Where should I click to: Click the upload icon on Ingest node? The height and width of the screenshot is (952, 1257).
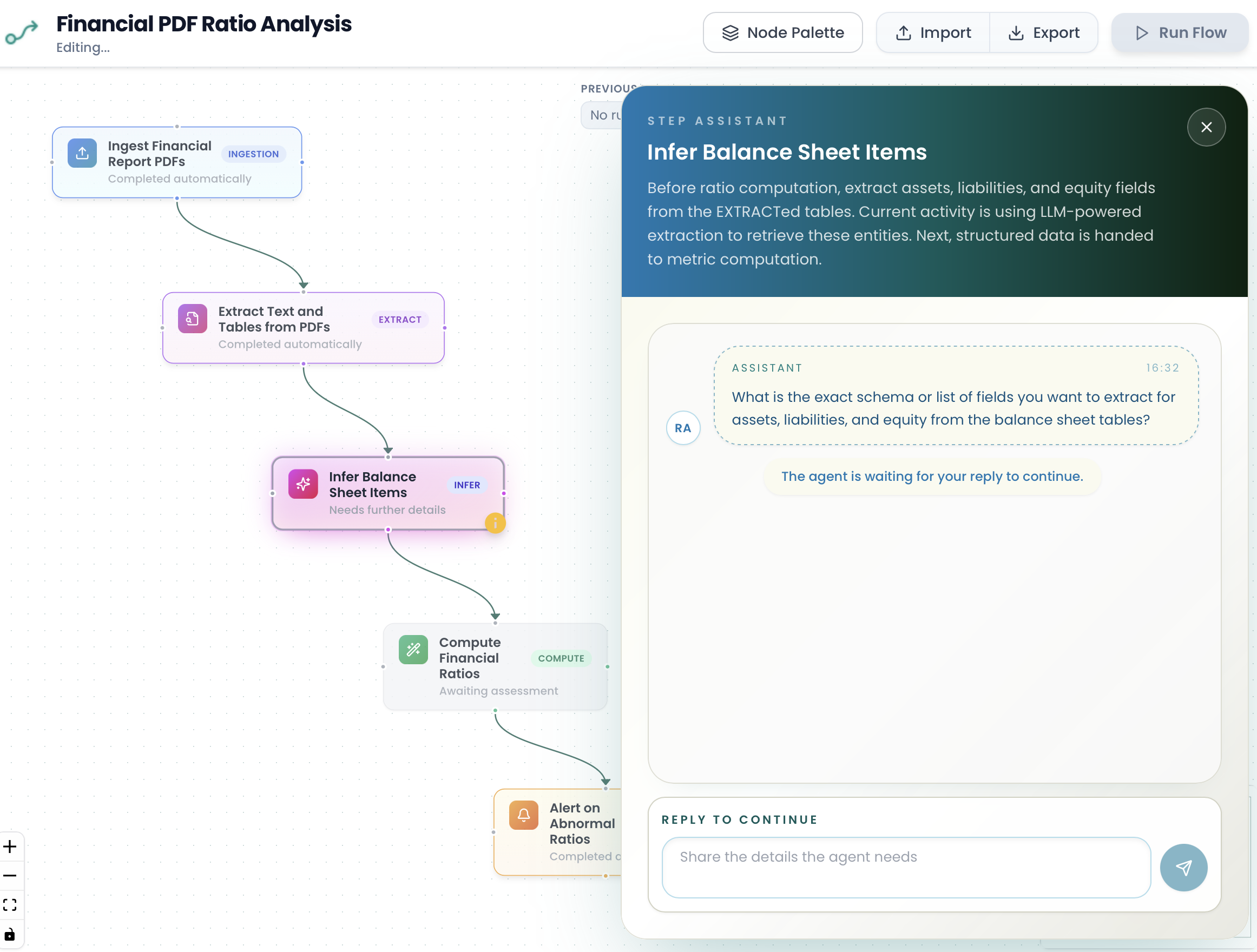tap(82, 154)
